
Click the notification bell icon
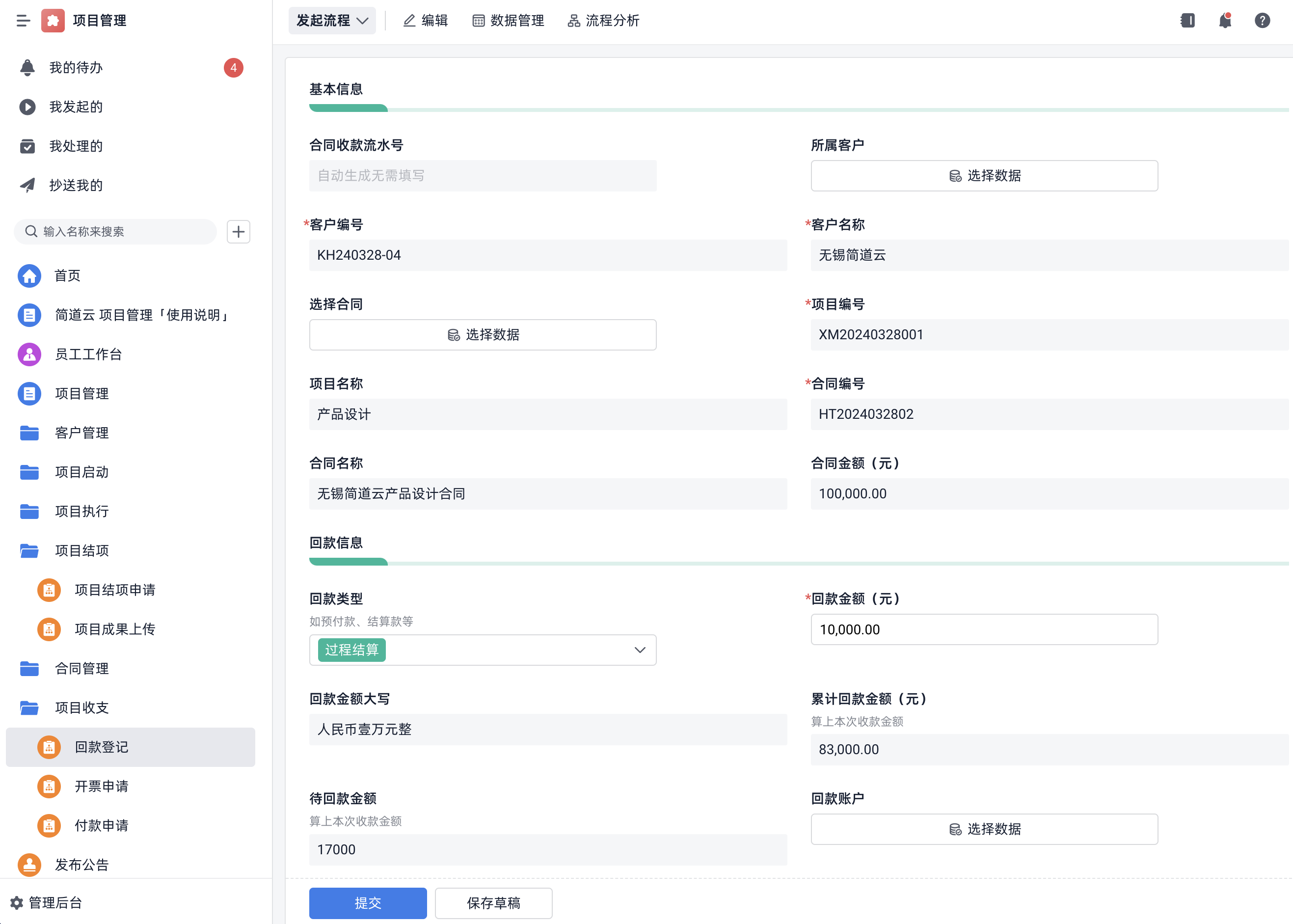click(1224, 21)
